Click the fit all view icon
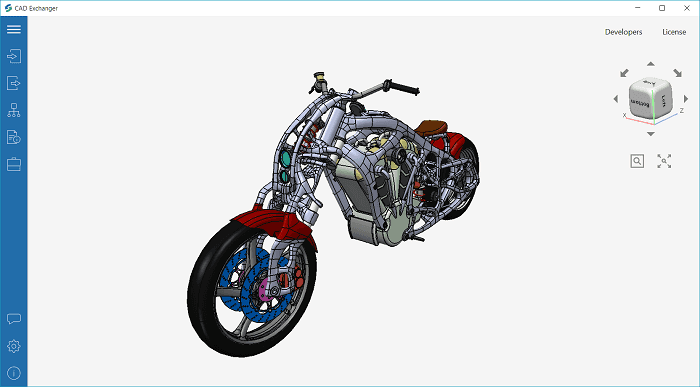Screen dimensions: 700x387 click(x=664, y=161)
